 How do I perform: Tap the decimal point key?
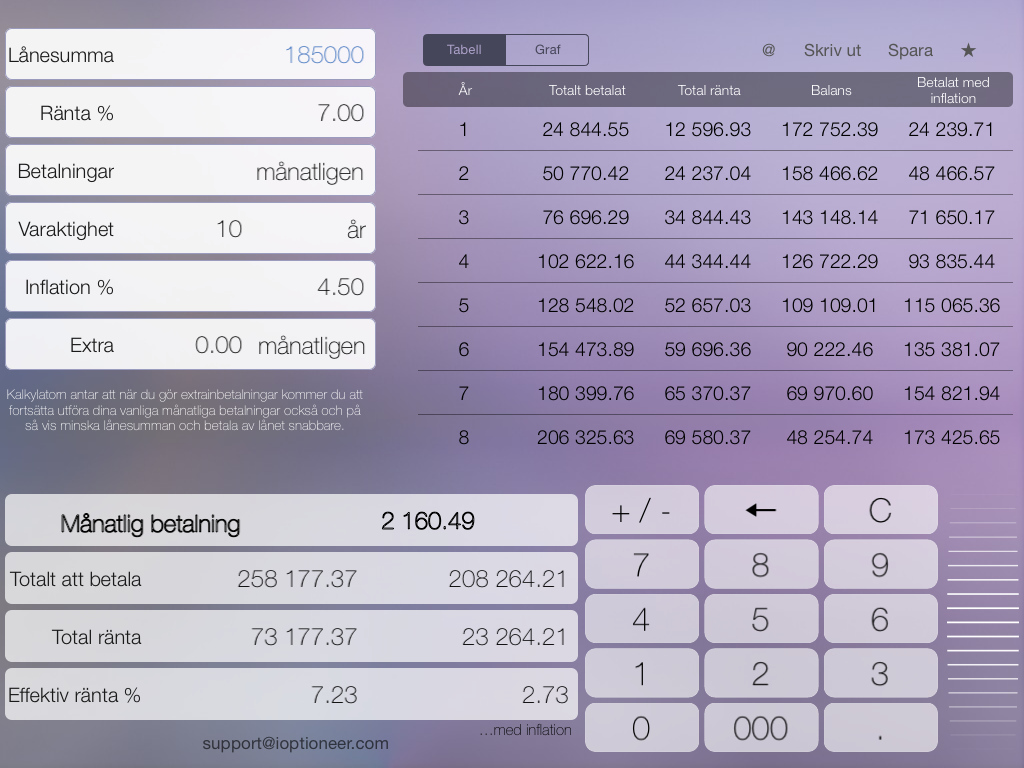879,727
